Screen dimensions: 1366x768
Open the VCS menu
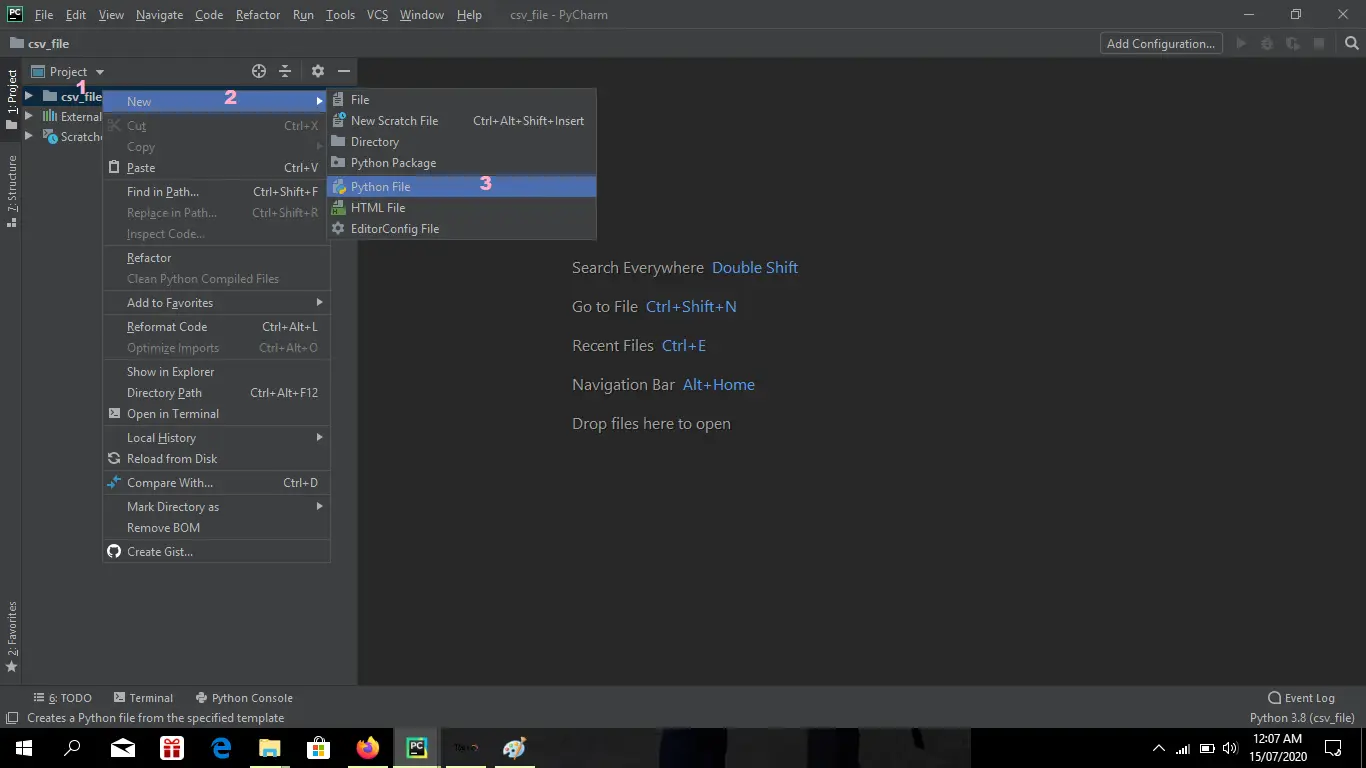377,14
